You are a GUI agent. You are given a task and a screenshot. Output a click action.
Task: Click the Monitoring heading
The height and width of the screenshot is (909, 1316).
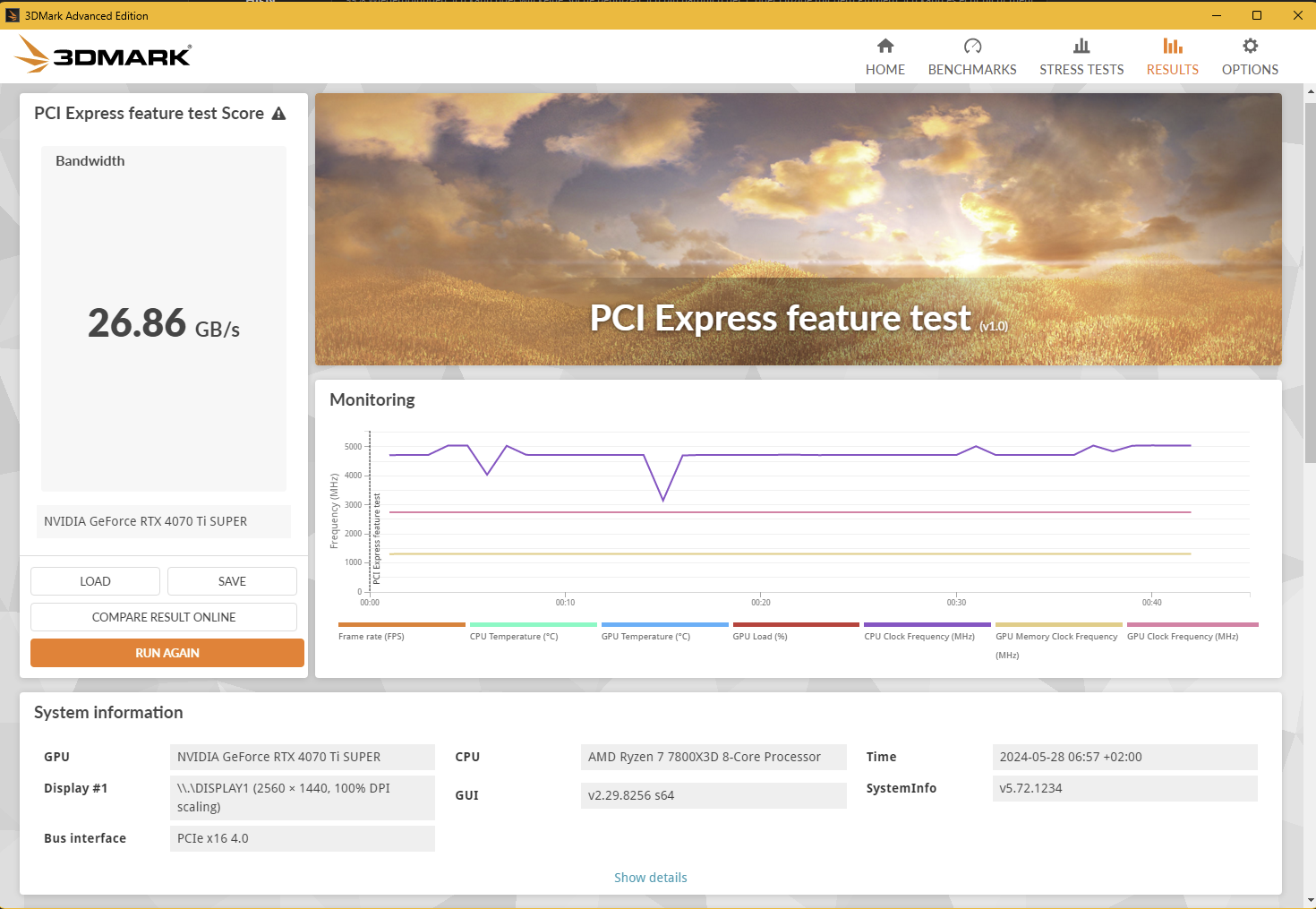372,399
